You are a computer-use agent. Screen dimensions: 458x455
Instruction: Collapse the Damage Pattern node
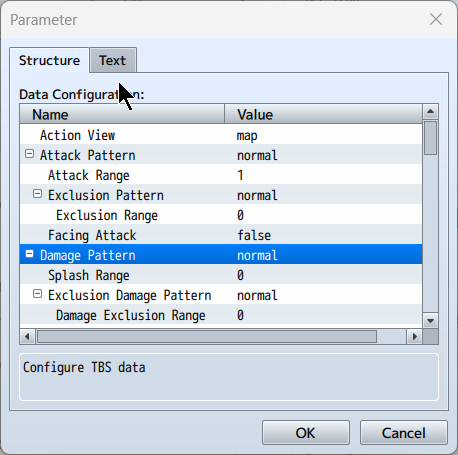[29, 254]
